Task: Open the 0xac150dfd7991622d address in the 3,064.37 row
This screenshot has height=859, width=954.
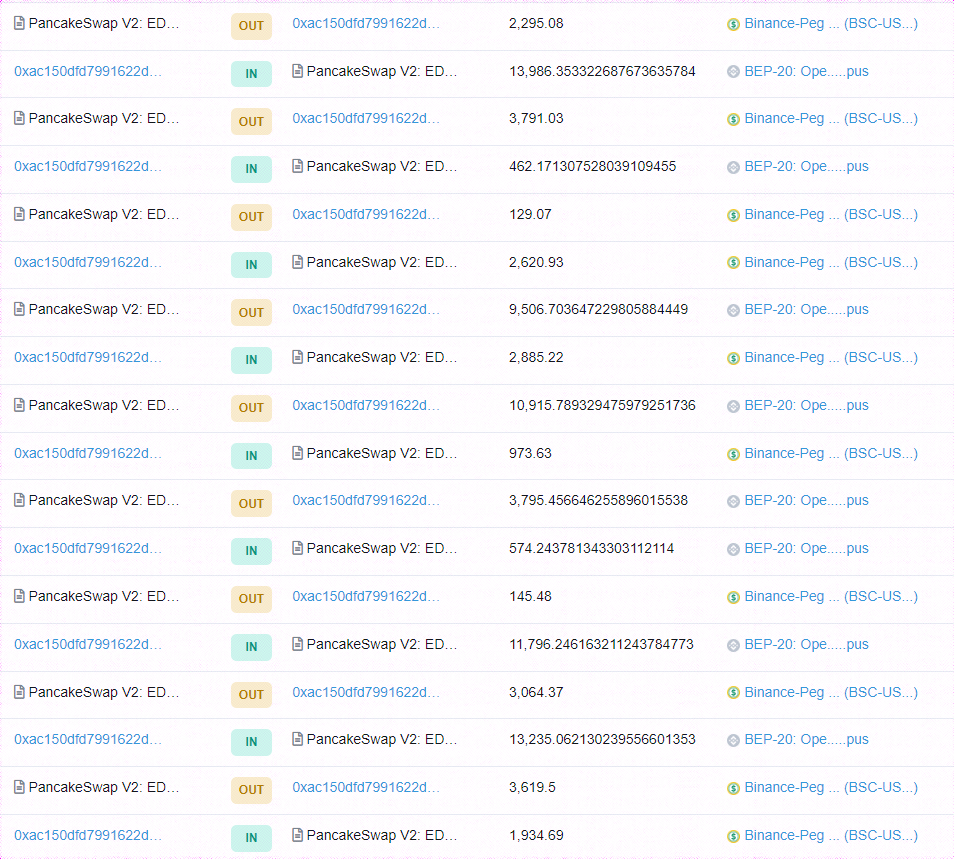Action: pyautogui.click(x=366, y=692)
